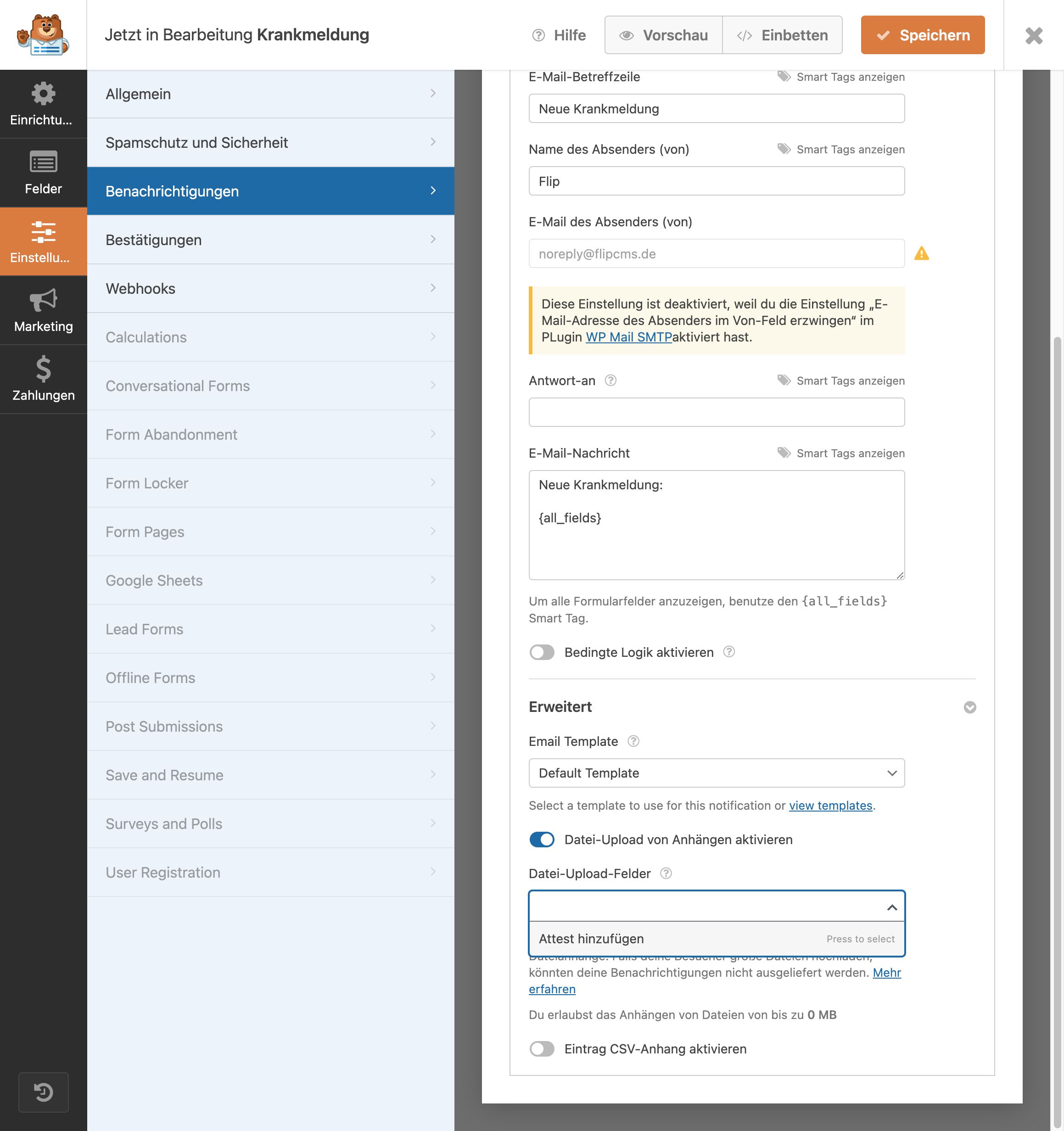Click the WPForms bear mascot logo
This screenshot has width=1064, height=1131.
tap(43, 35)
